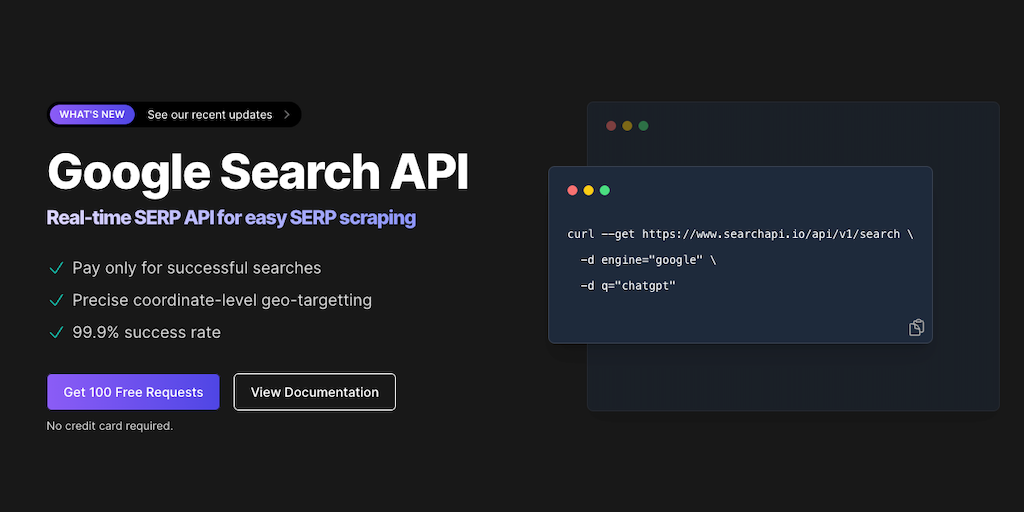Open the 'See our recent updates' link
1024x512 pixels.
tap(209, 115)
